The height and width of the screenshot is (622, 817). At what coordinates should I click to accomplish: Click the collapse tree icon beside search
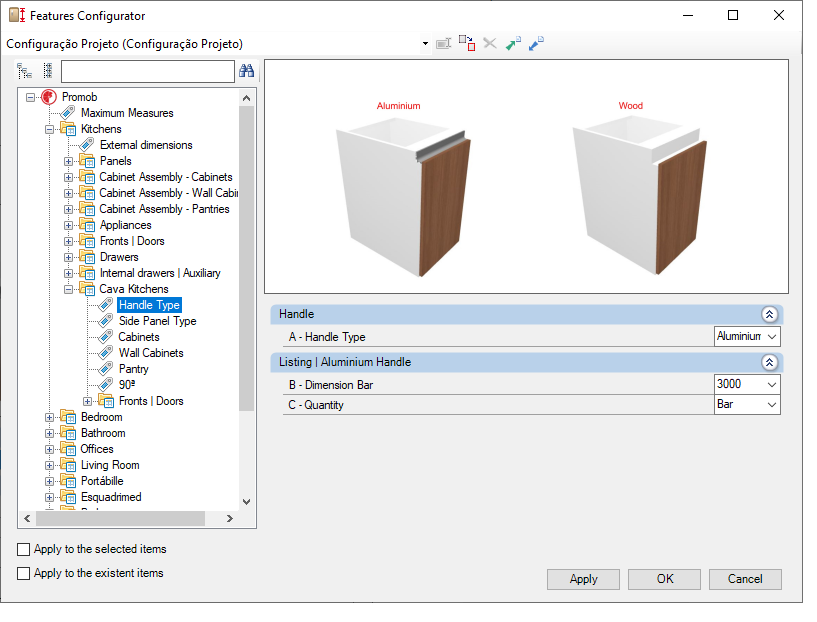(47, 71)
